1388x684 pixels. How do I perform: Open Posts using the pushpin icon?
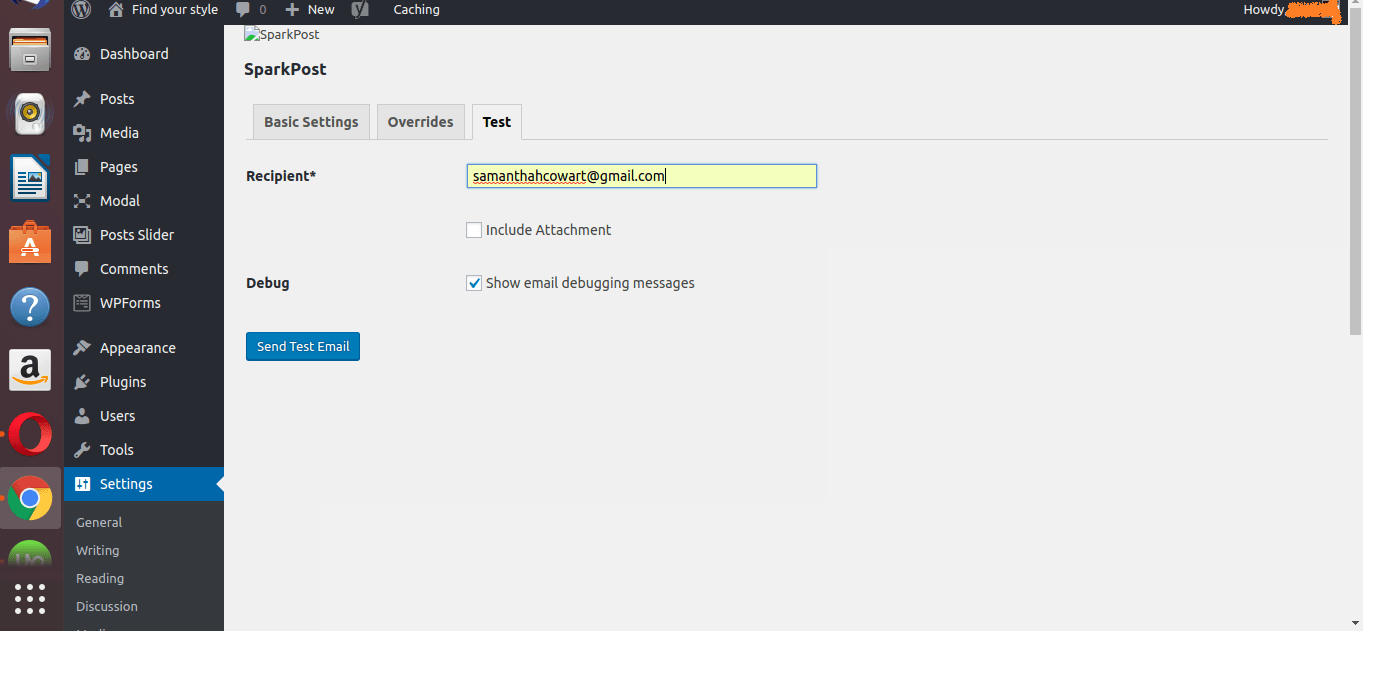pyautogui.click(x=81, y=98)
